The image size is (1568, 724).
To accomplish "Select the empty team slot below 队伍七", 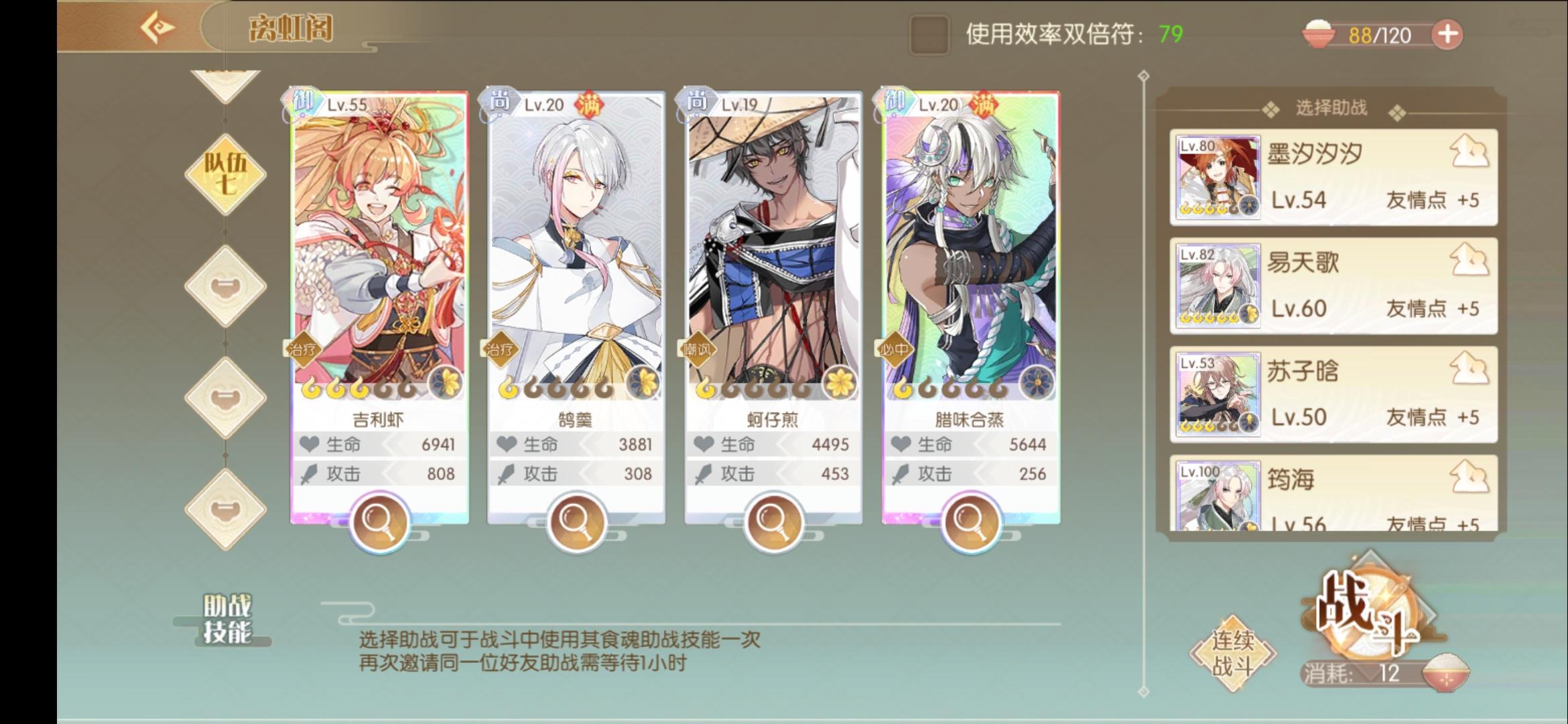I will [226, 286].
